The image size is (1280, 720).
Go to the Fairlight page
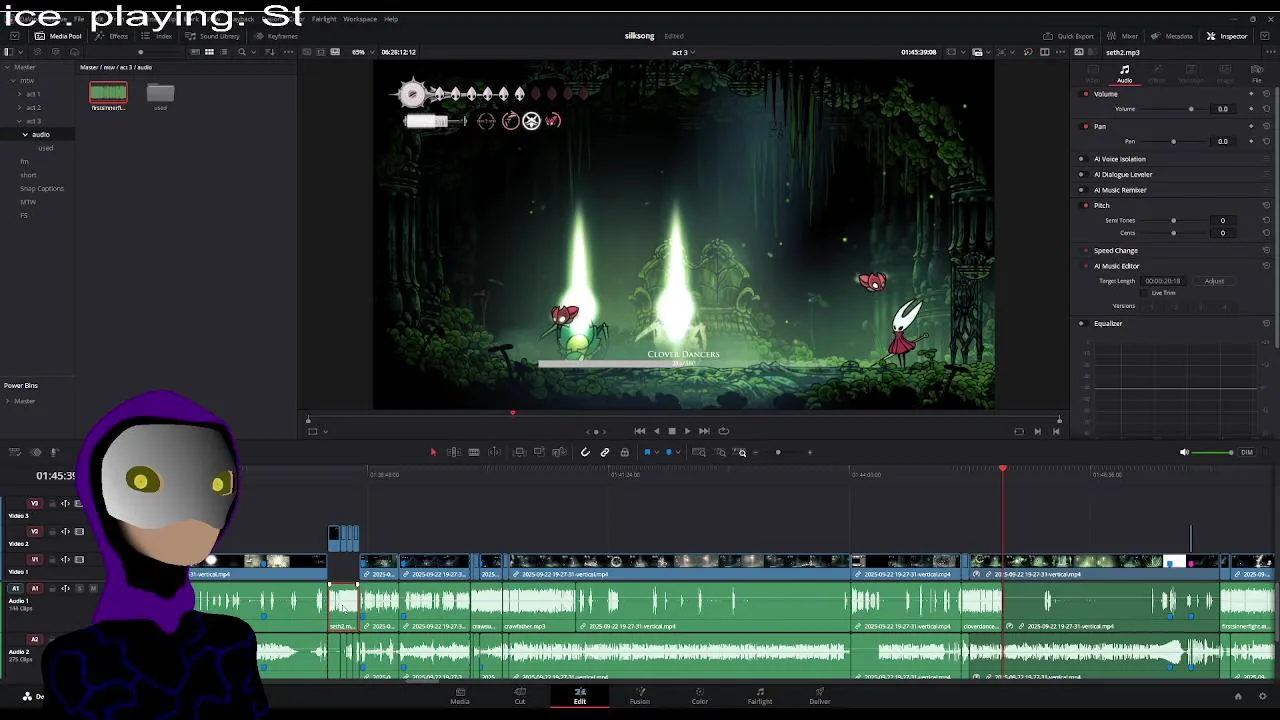click(x=760, y=696)
